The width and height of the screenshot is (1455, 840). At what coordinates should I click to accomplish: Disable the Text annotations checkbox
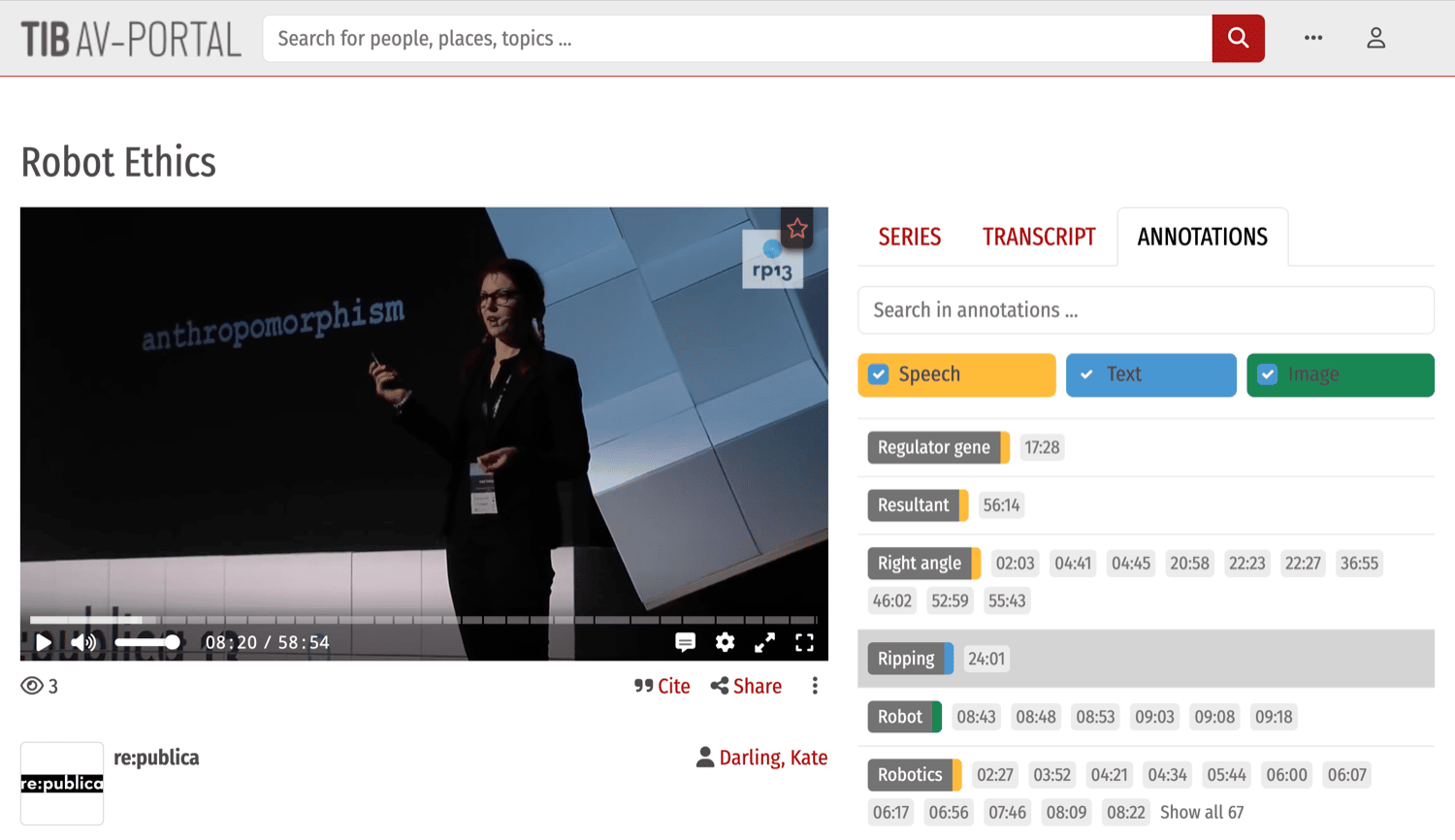(1085, 375)
